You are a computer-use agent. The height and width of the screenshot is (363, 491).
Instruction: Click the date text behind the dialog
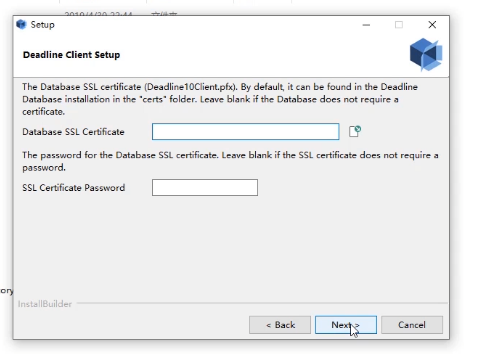coord(98,14)
